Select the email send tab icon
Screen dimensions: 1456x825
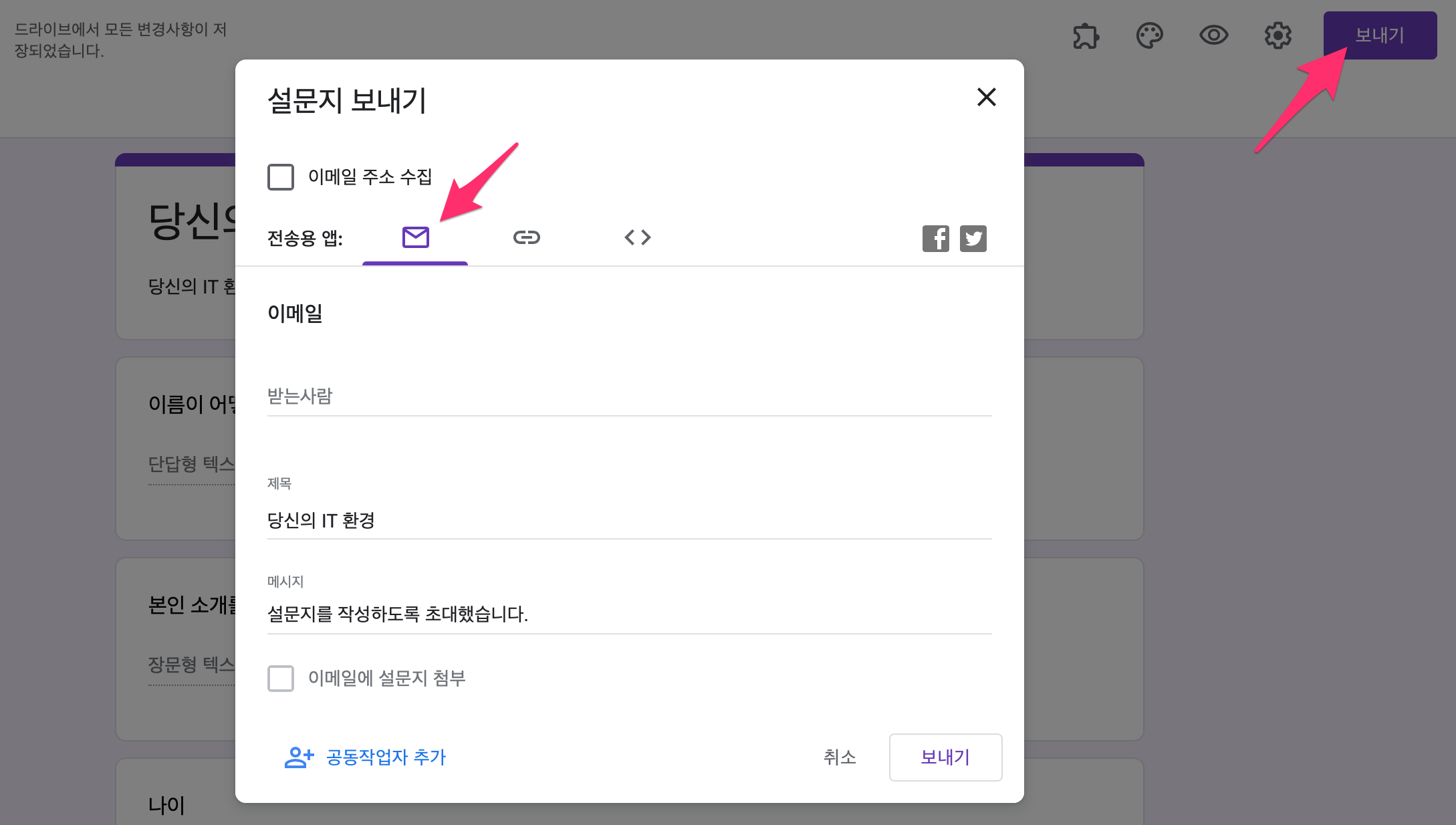(x=415, y=237)
